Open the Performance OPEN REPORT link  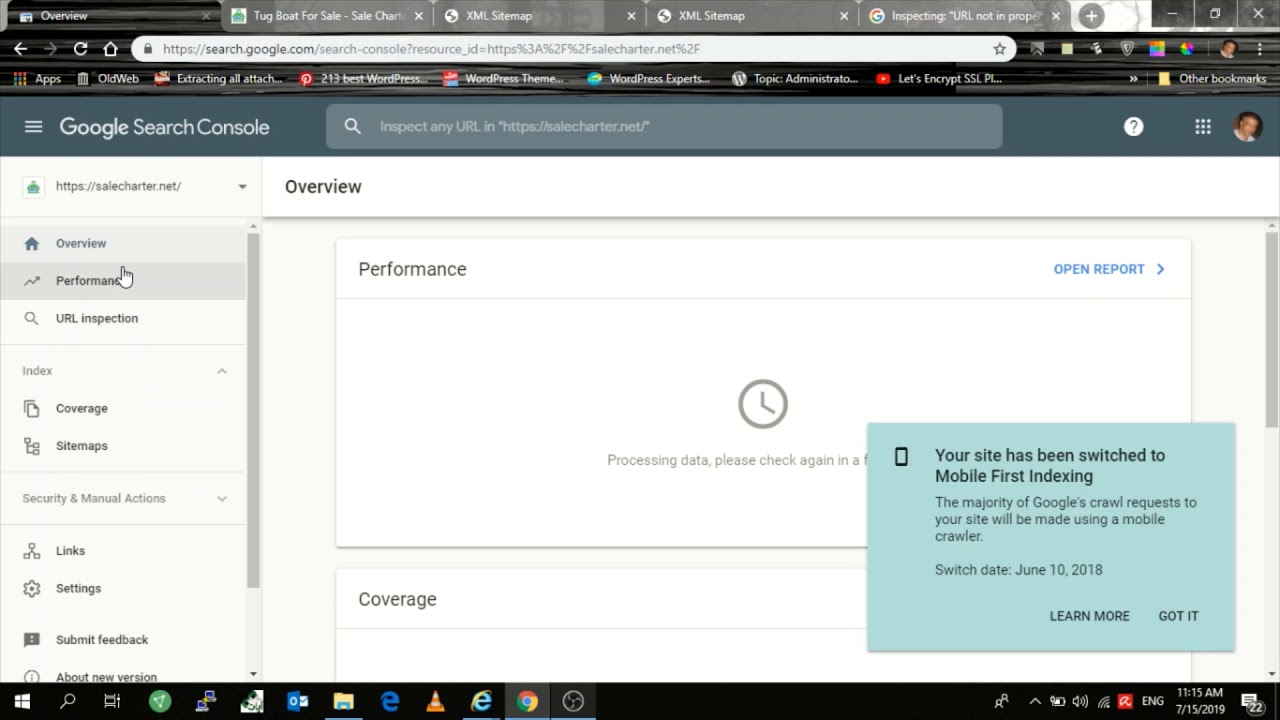1109,269
